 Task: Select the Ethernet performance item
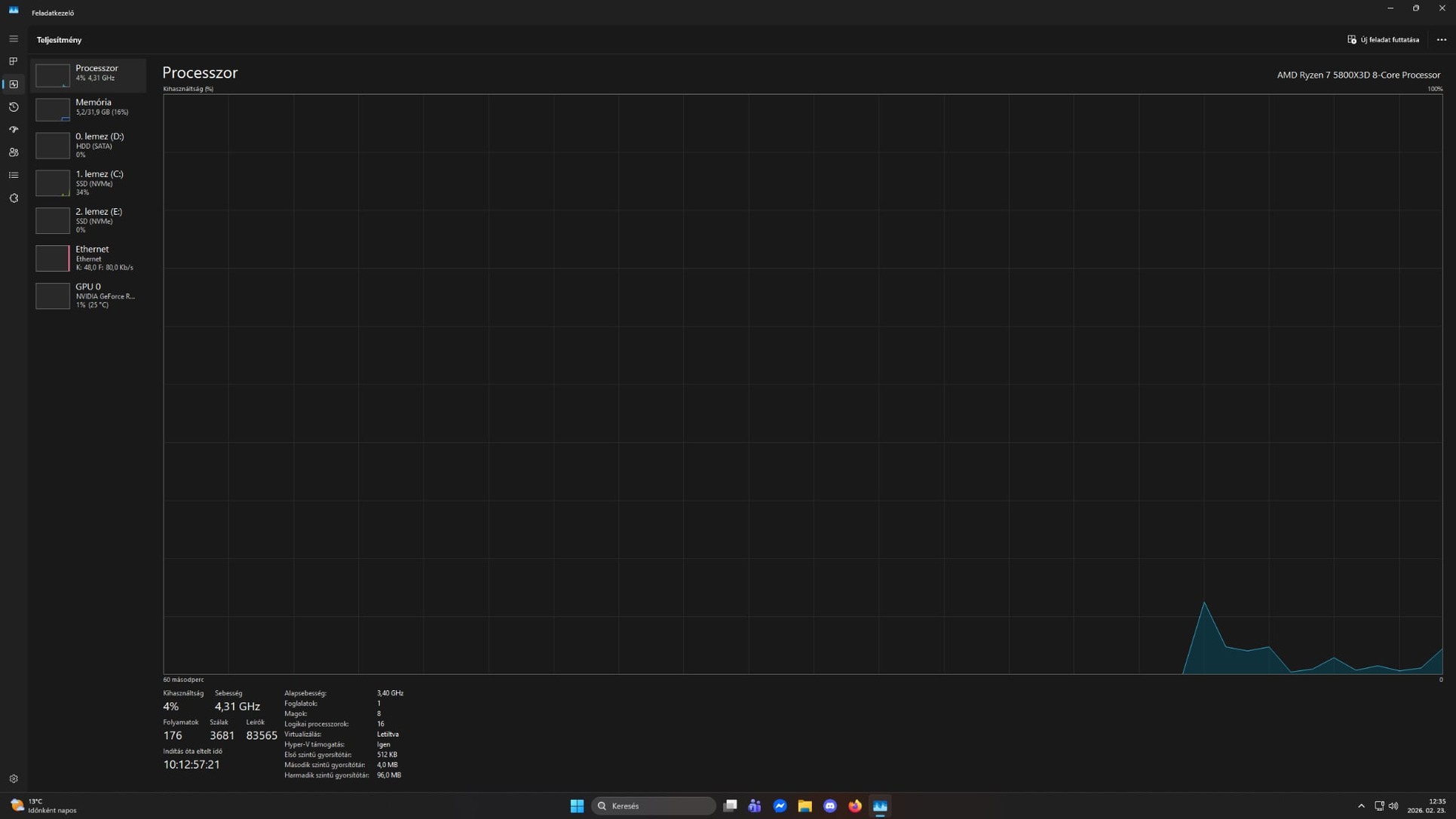(88, 258)
